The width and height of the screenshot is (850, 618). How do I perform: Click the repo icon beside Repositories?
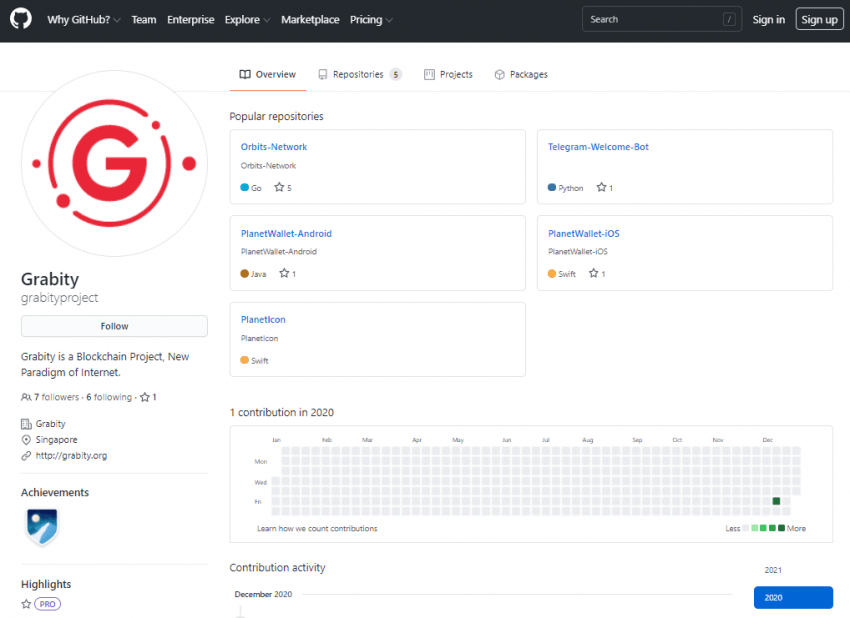[323, 74]
